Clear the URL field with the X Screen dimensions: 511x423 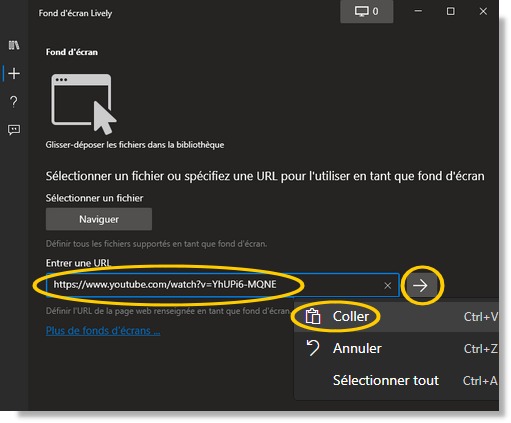[387, 286]
